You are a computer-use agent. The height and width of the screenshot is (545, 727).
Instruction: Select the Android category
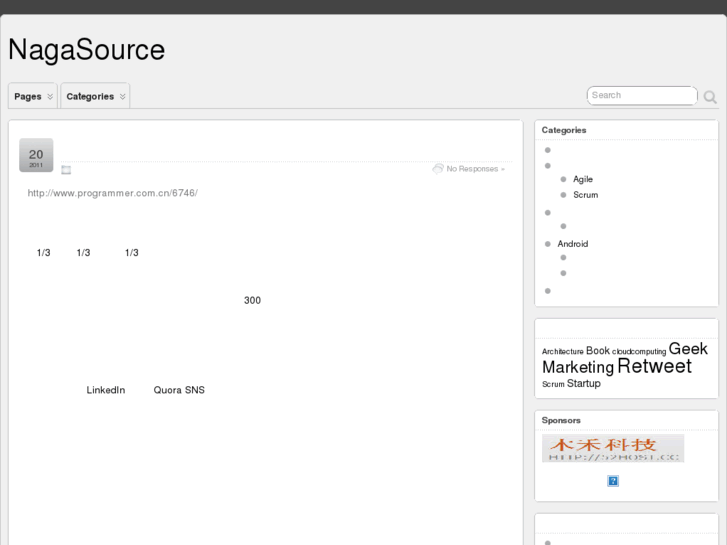tap(572, 244)
